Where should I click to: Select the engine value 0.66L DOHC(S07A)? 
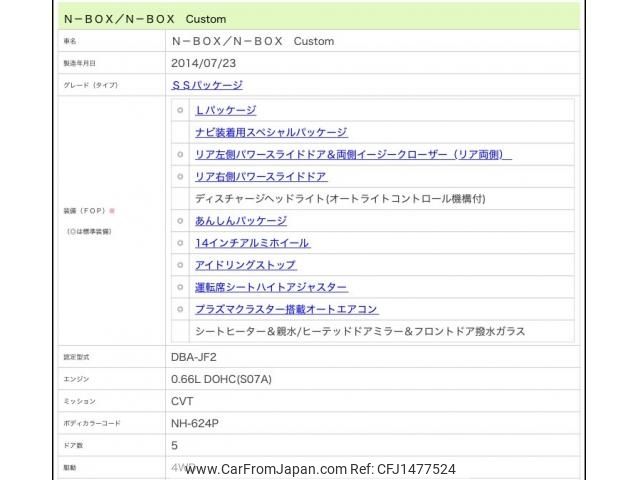point(221,379)
